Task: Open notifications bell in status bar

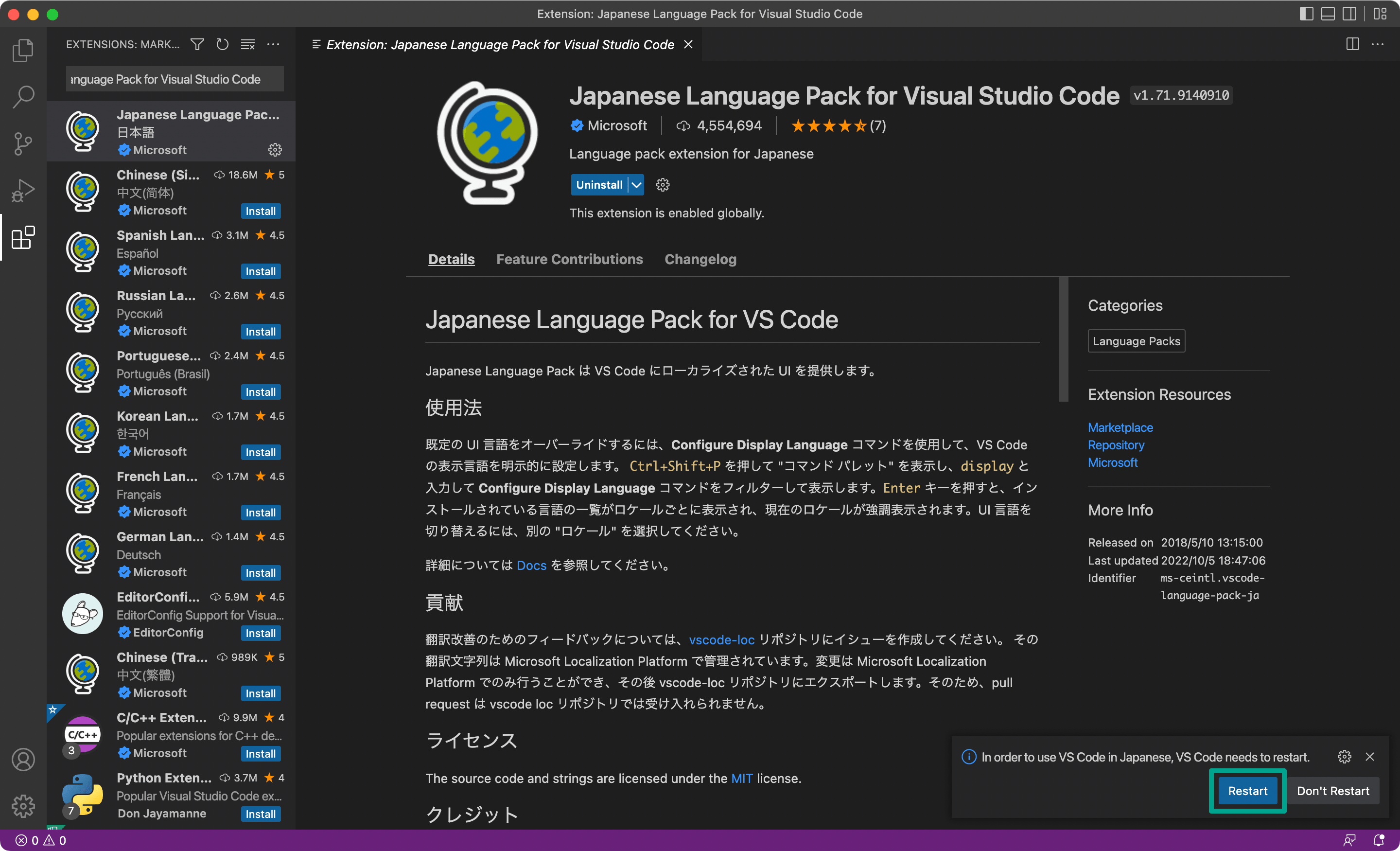Action: point(1379,840)
